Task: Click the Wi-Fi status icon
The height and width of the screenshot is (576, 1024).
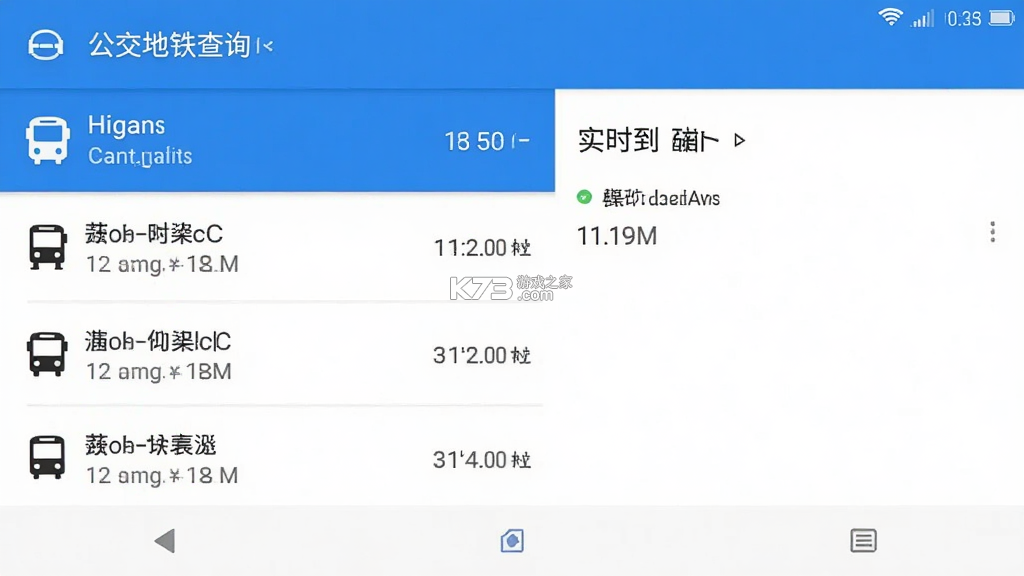Action: 890,17
